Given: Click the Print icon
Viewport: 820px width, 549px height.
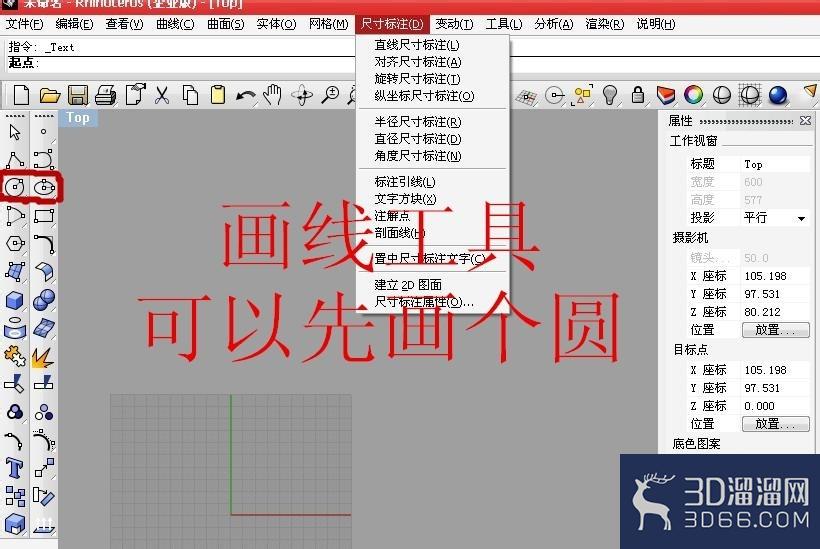Looking at the screenshot, I should (106, 95).
